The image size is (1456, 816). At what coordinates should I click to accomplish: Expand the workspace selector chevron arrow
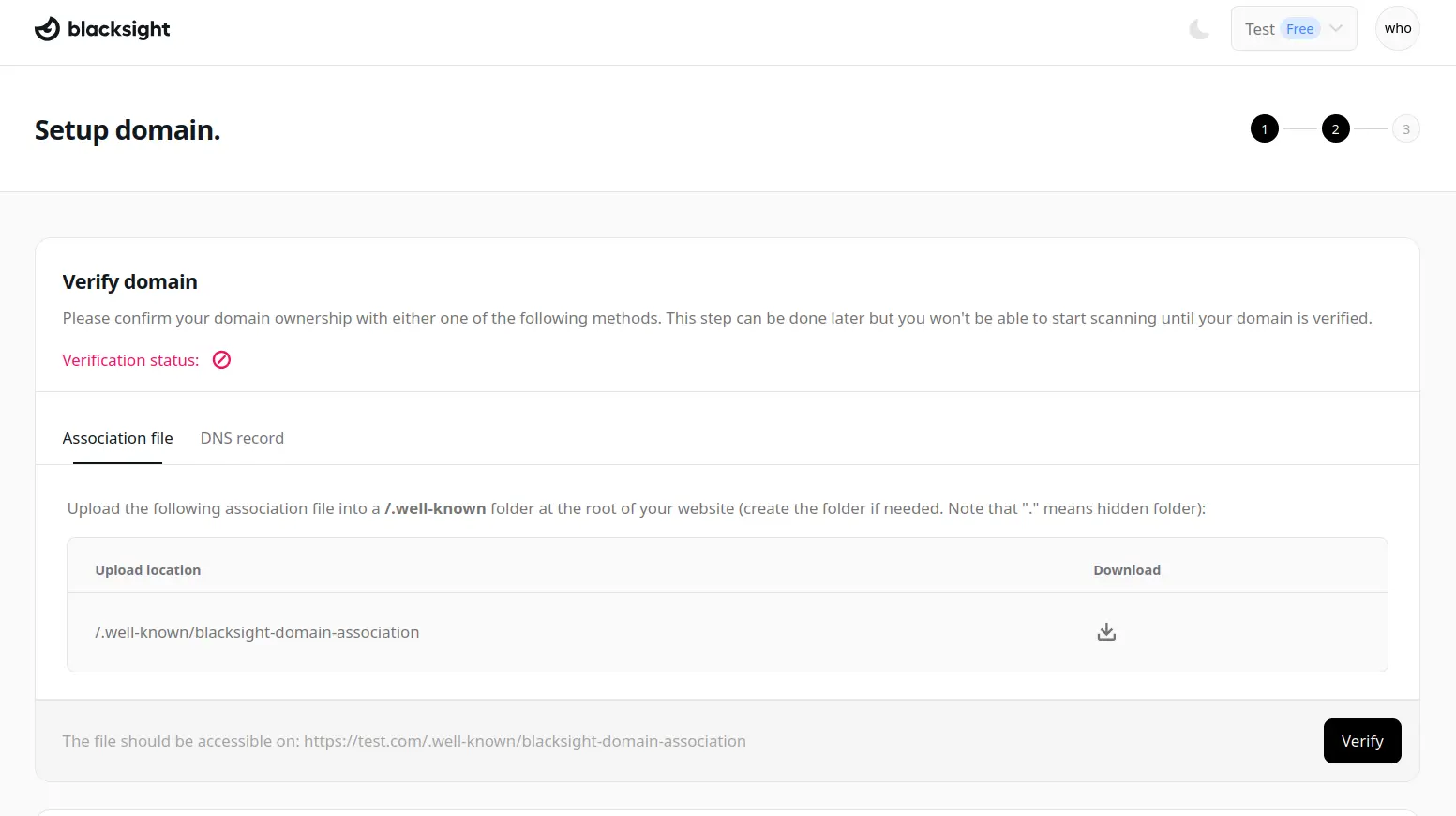tap(1336, 29)
